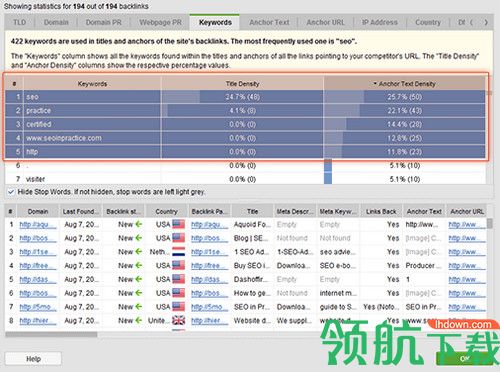Sort backlinks by Meta Description column header

click(x=295, y=212)
